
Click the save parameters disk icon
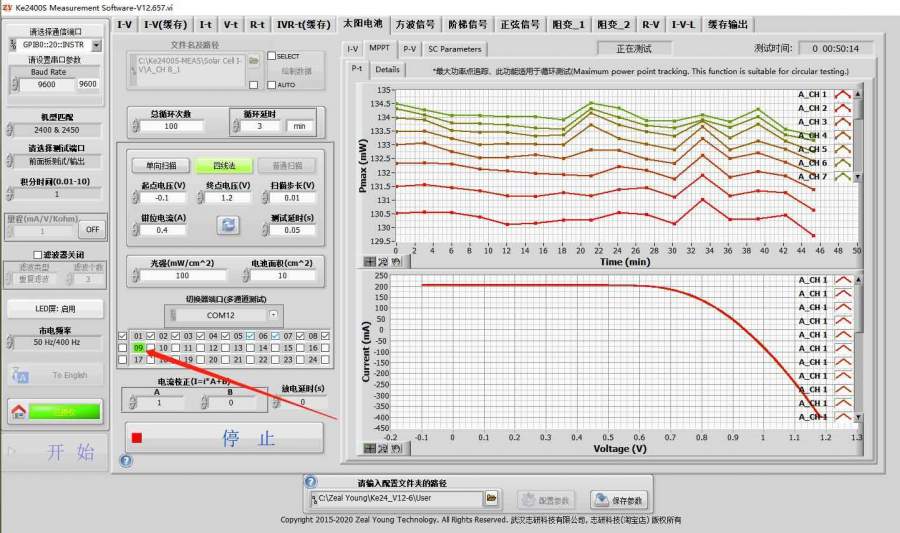[602, 500]
